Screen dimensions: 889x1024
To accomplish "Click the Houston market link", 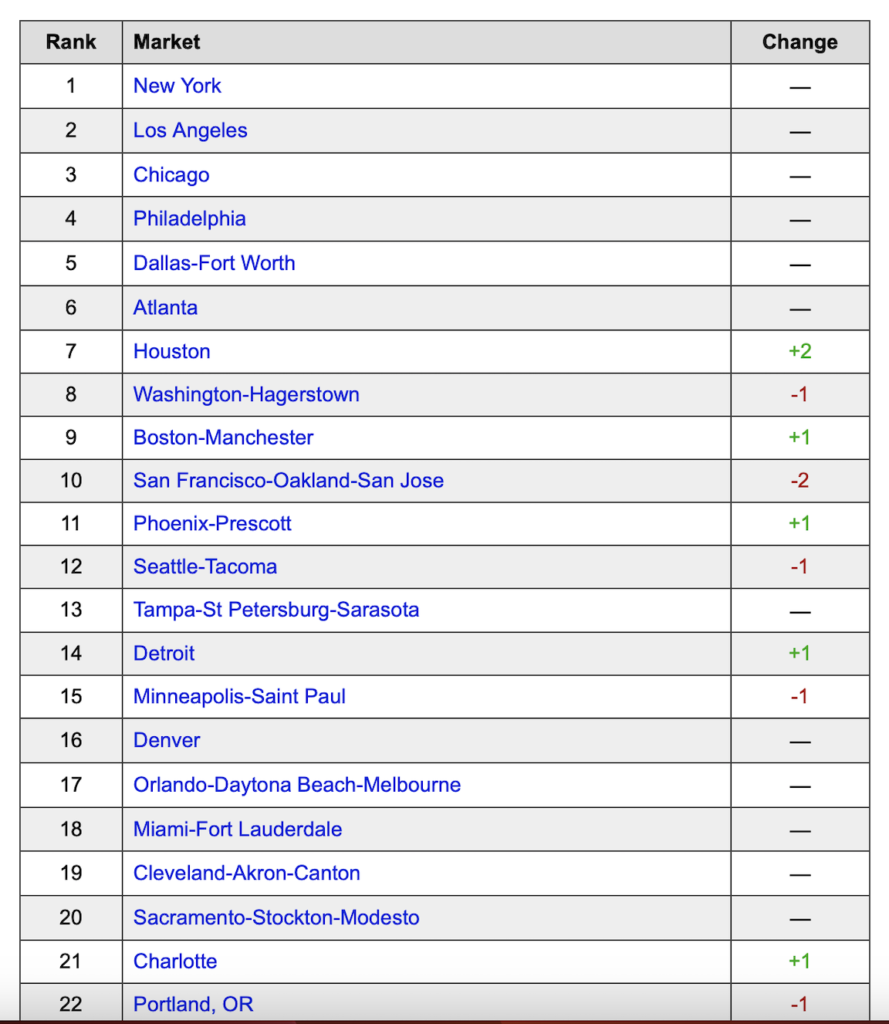I will click(x=171, y=352).
